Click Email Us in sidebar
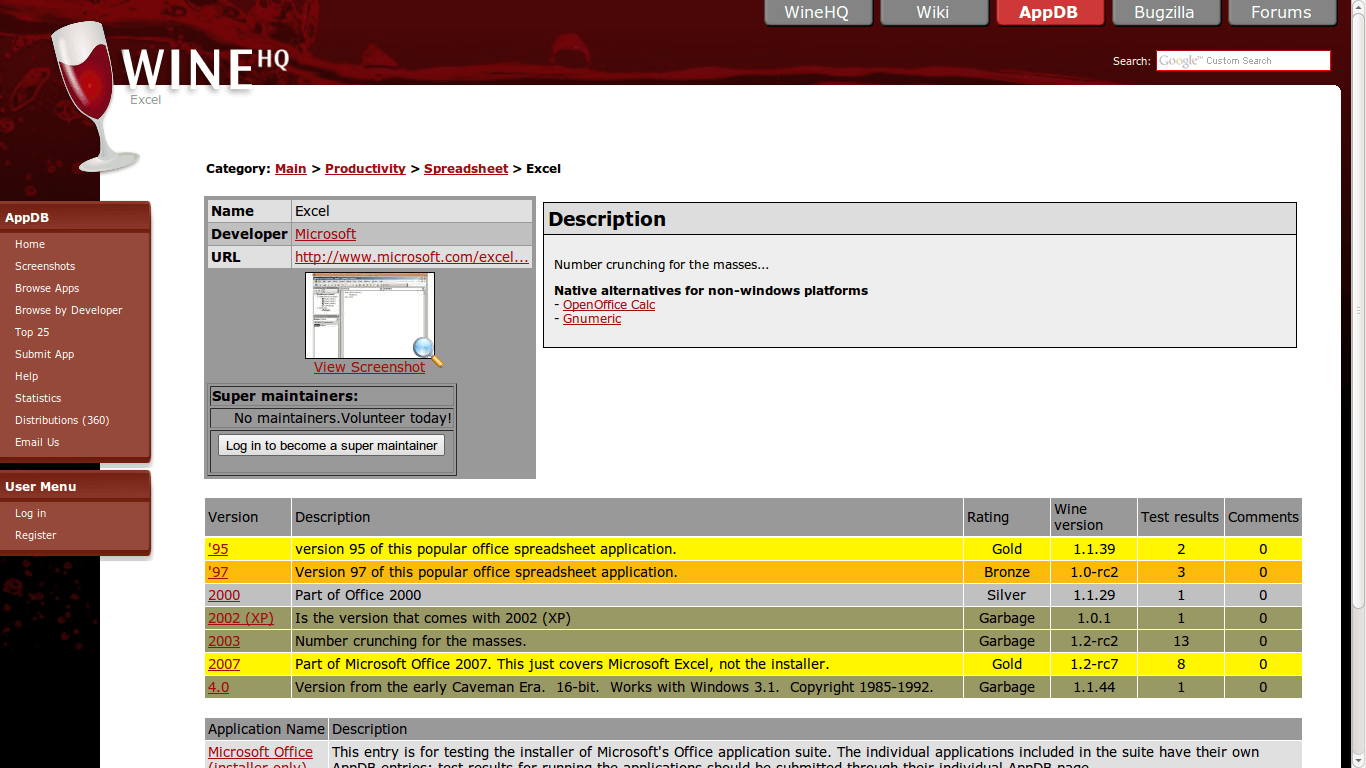 (37, 442)
